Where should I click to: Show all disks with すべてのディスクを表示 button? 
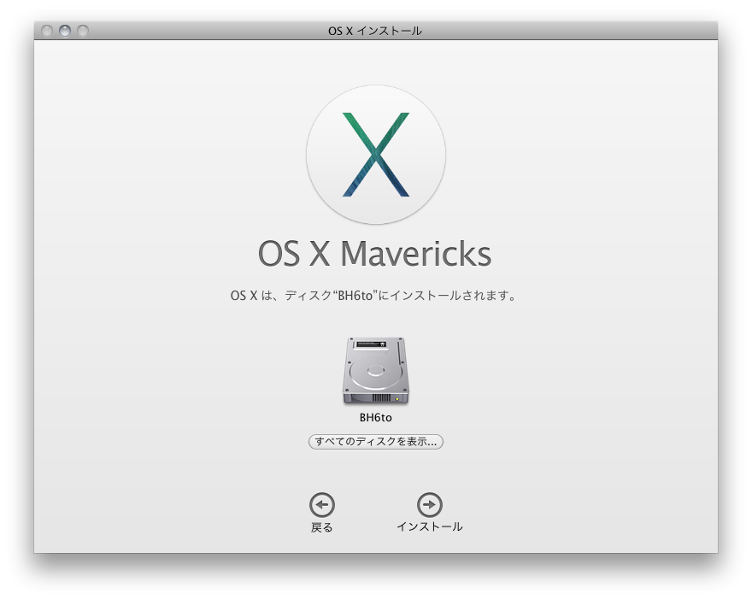click(376, 441)
